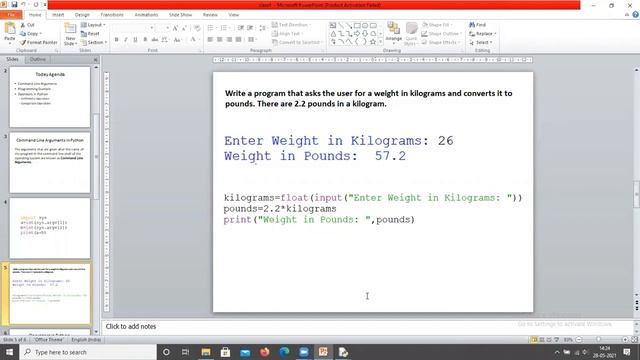Increase list indent level
This screenshot has height=360, width=640.
point(250,28)
